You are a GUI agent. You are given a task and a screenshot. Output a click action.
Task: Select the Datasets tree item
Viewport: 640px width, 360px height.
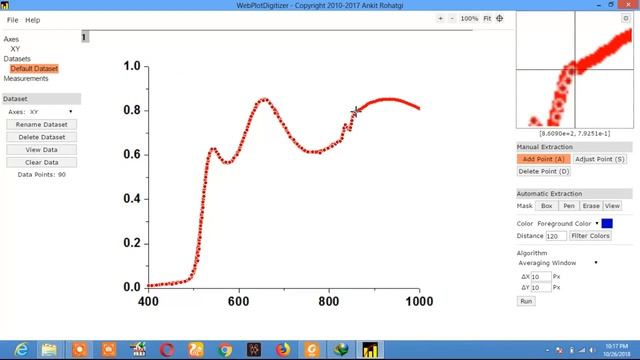click(x=17, y=59)
